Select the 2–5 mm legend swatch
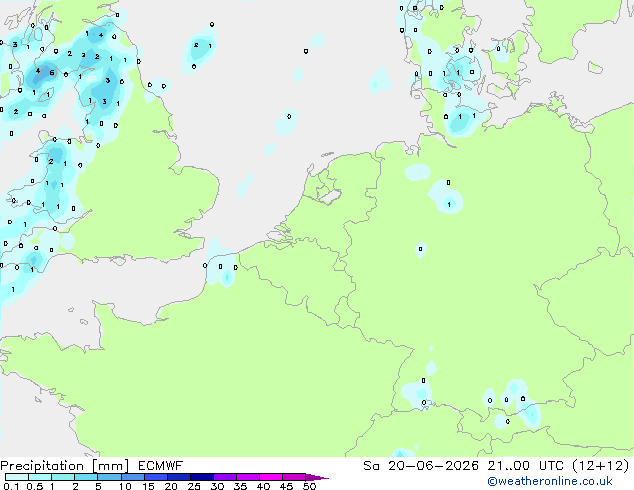This screenshot has height=490, width=634. (86, 477)
